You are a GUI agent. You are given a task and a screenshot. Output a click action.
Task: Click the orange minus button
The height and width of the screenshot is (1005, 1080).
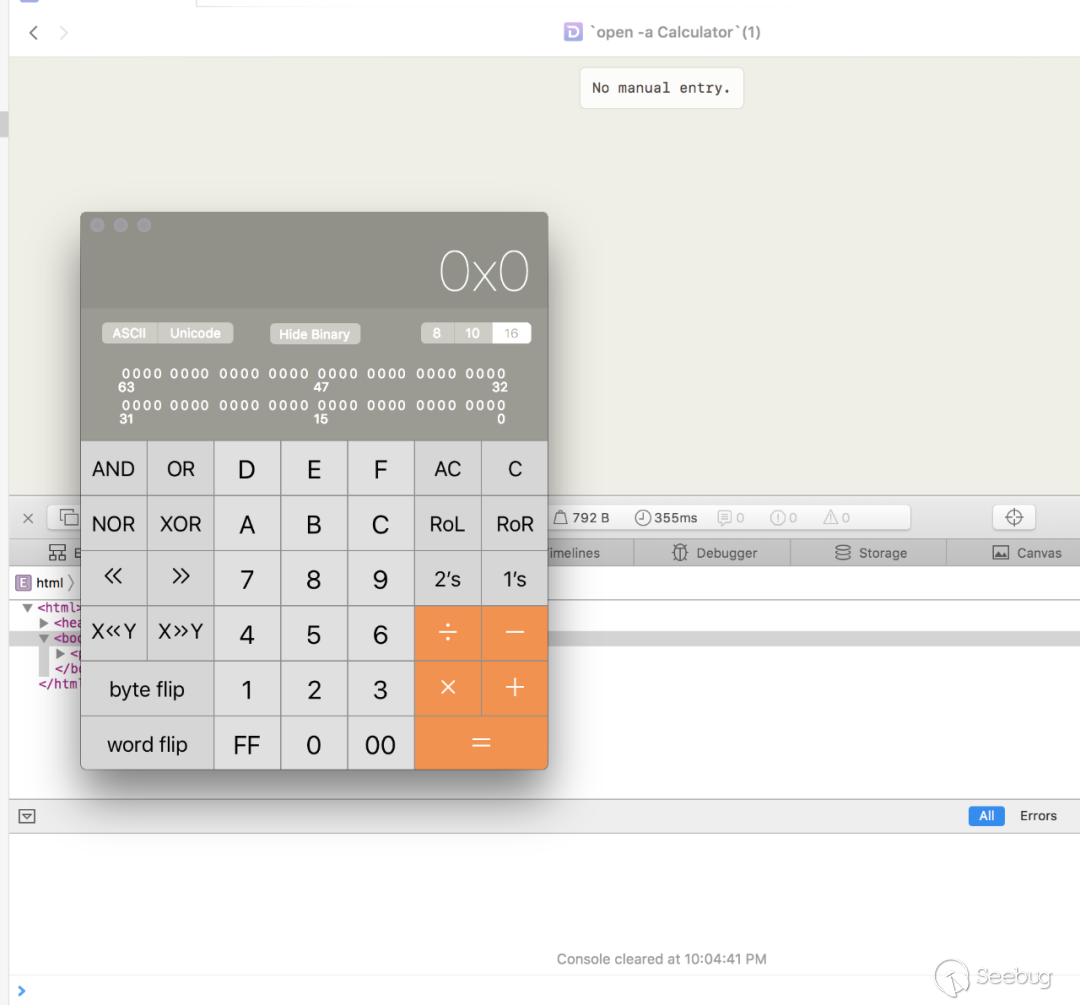click(x=515, y=633)
